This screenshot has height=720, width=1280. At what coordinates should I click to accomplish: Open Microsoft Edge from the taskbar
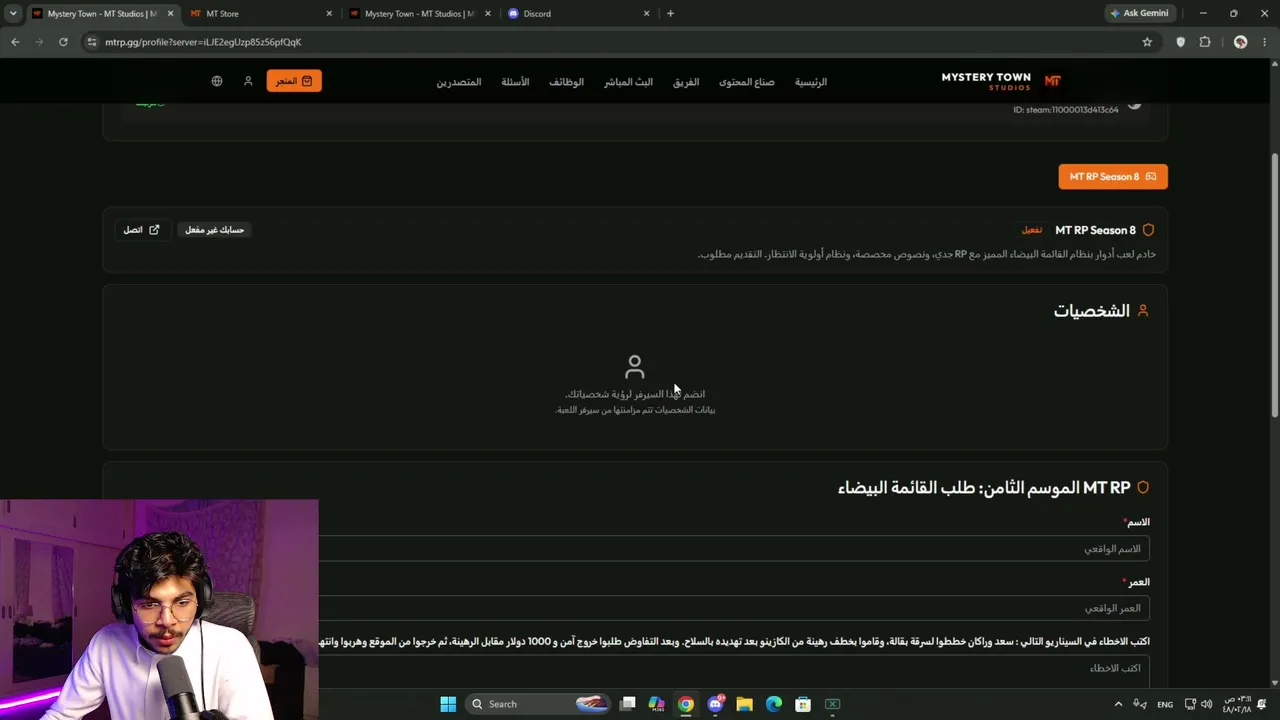[774, 704]
